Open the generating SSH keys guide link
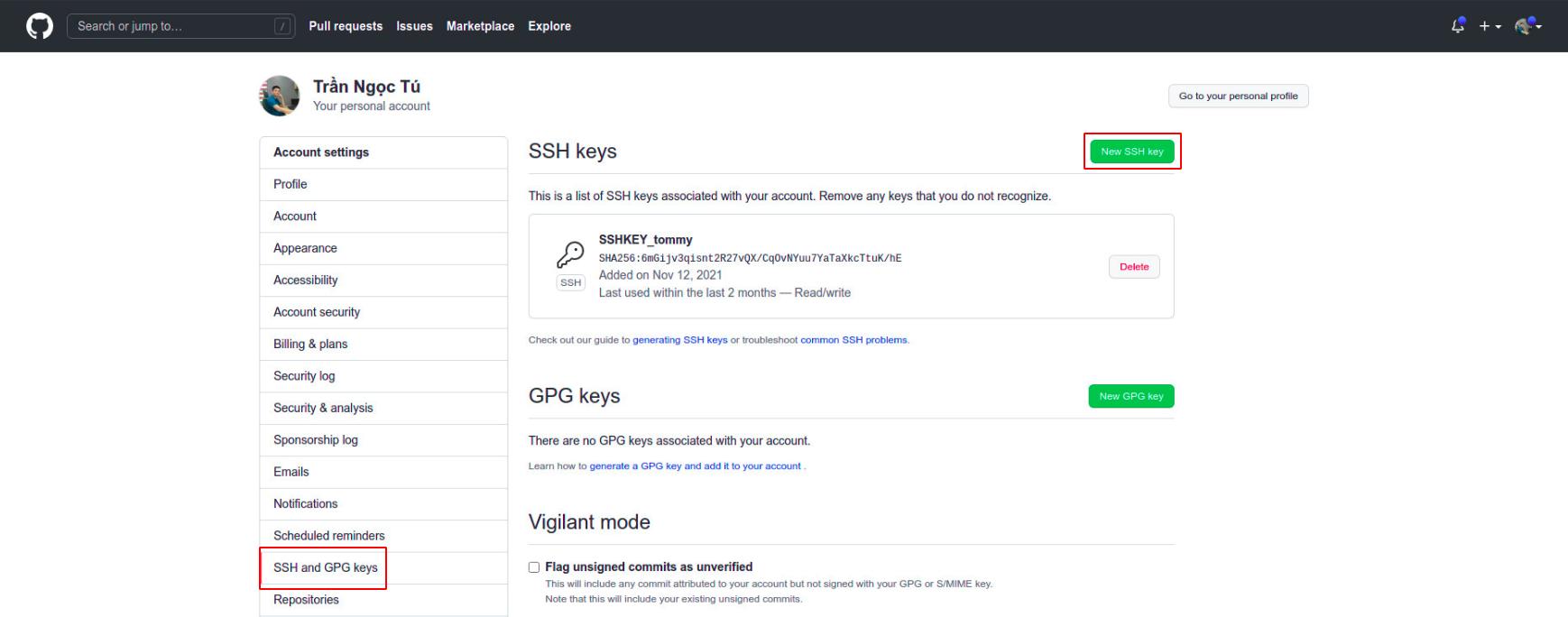Viewport: 1568px width, 617px height. pos(679,340)
